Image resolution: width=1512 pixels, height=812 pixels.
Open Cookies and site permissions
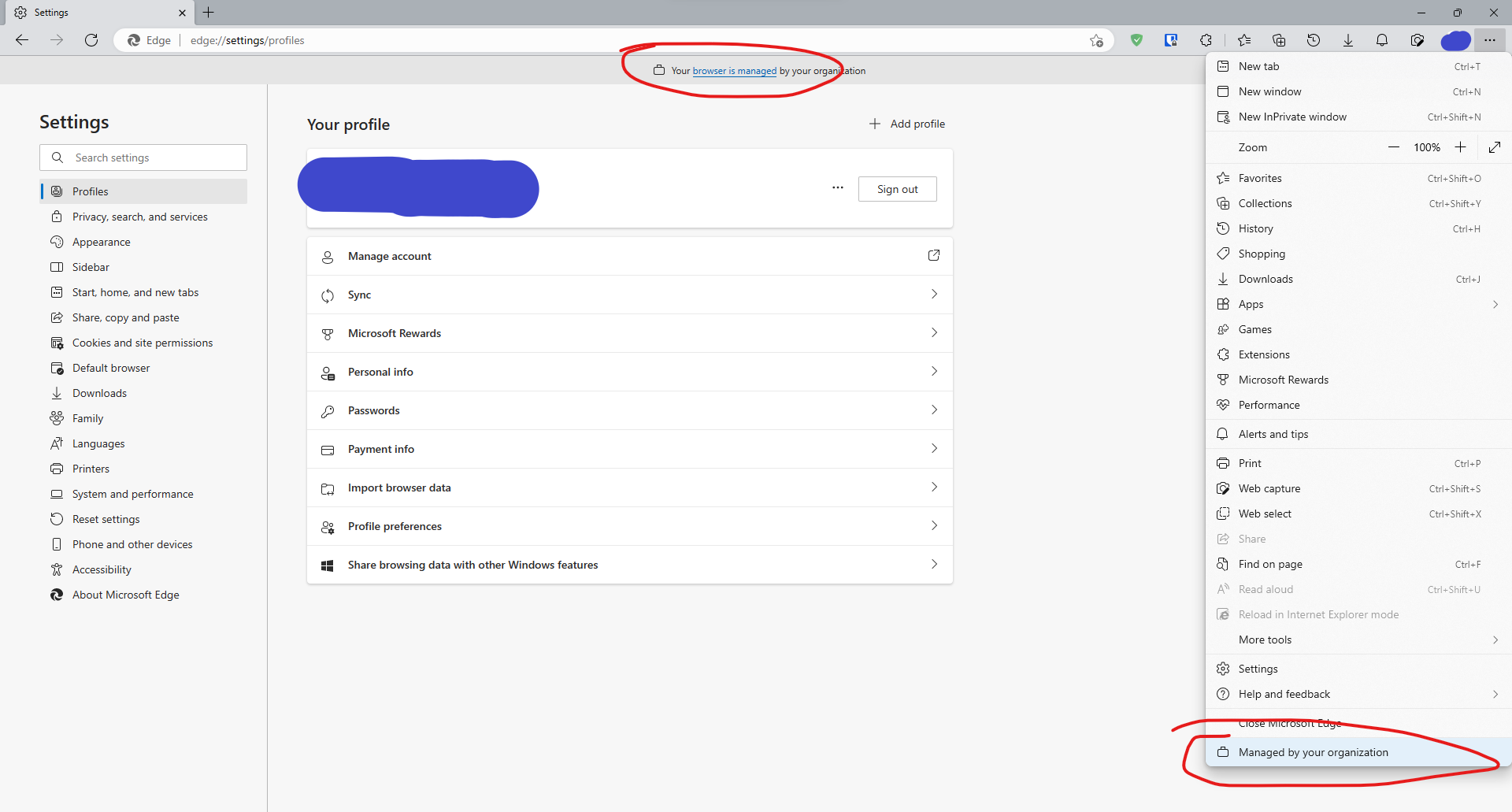coord(143,343)
